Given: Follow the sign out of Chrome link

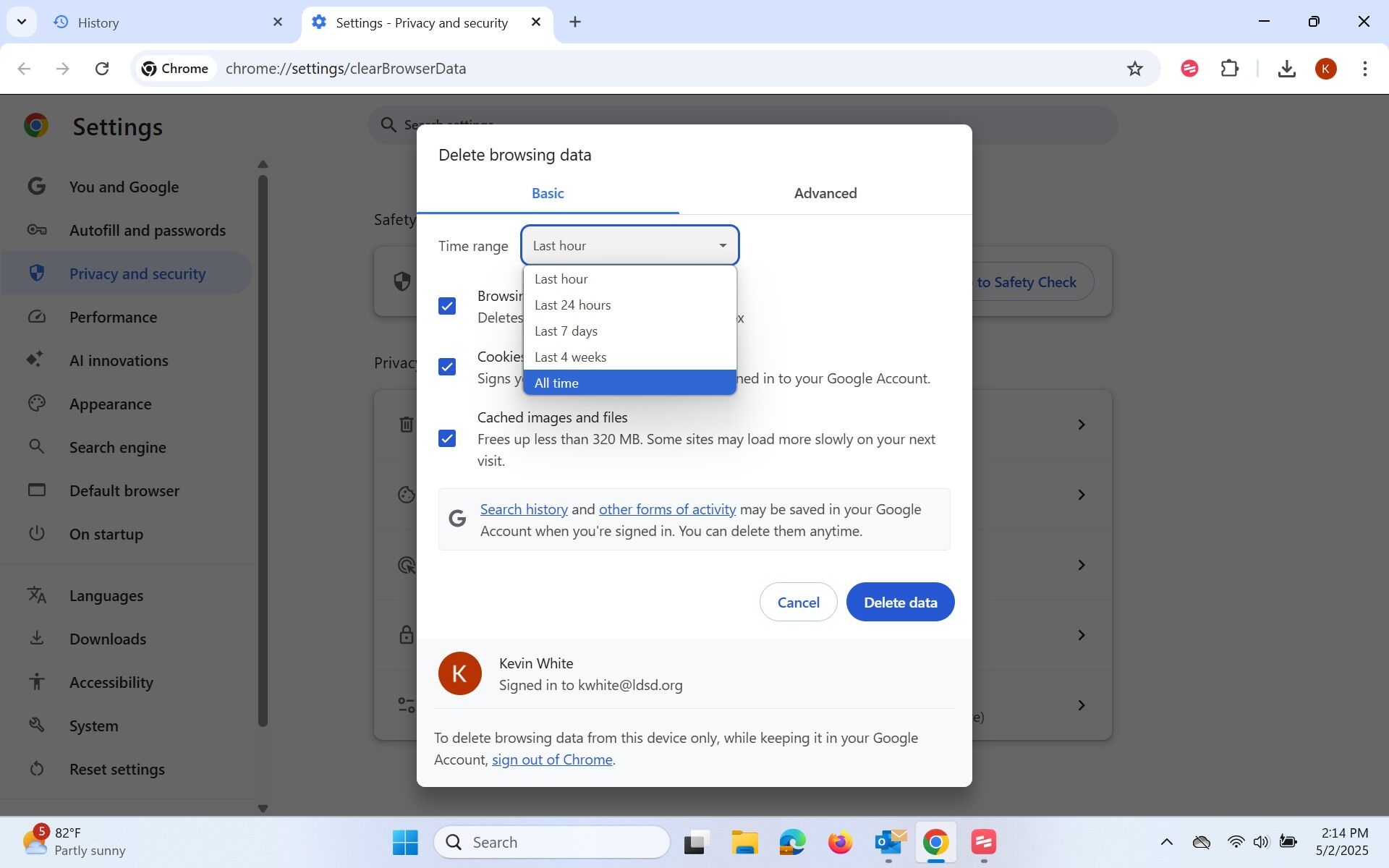Looking at the screenshot, I should pos(552,759).
